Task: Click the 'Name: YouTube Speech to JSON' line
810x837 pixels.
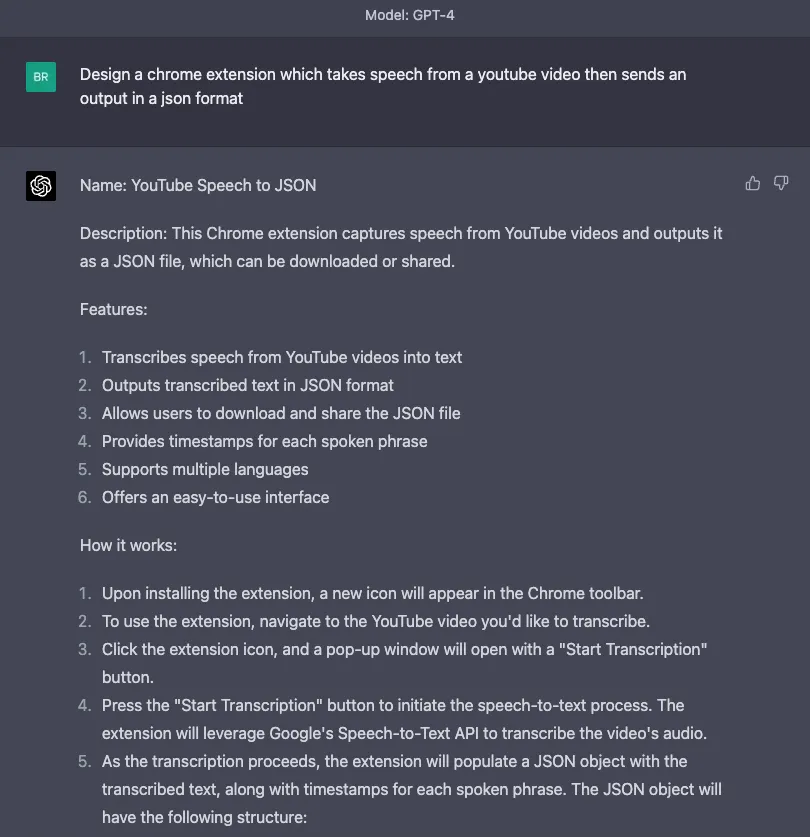Action: pyautogui.click(x=198, y=185)
